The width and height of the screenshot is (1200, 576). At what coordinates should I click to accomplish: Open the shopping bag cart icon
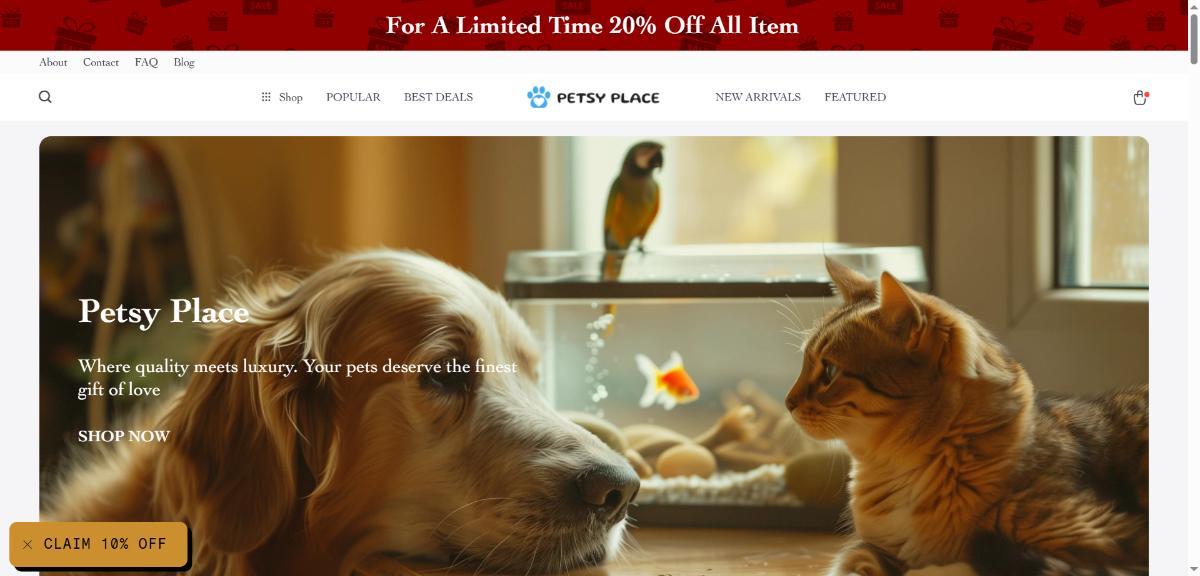(x=1140, y=97)
